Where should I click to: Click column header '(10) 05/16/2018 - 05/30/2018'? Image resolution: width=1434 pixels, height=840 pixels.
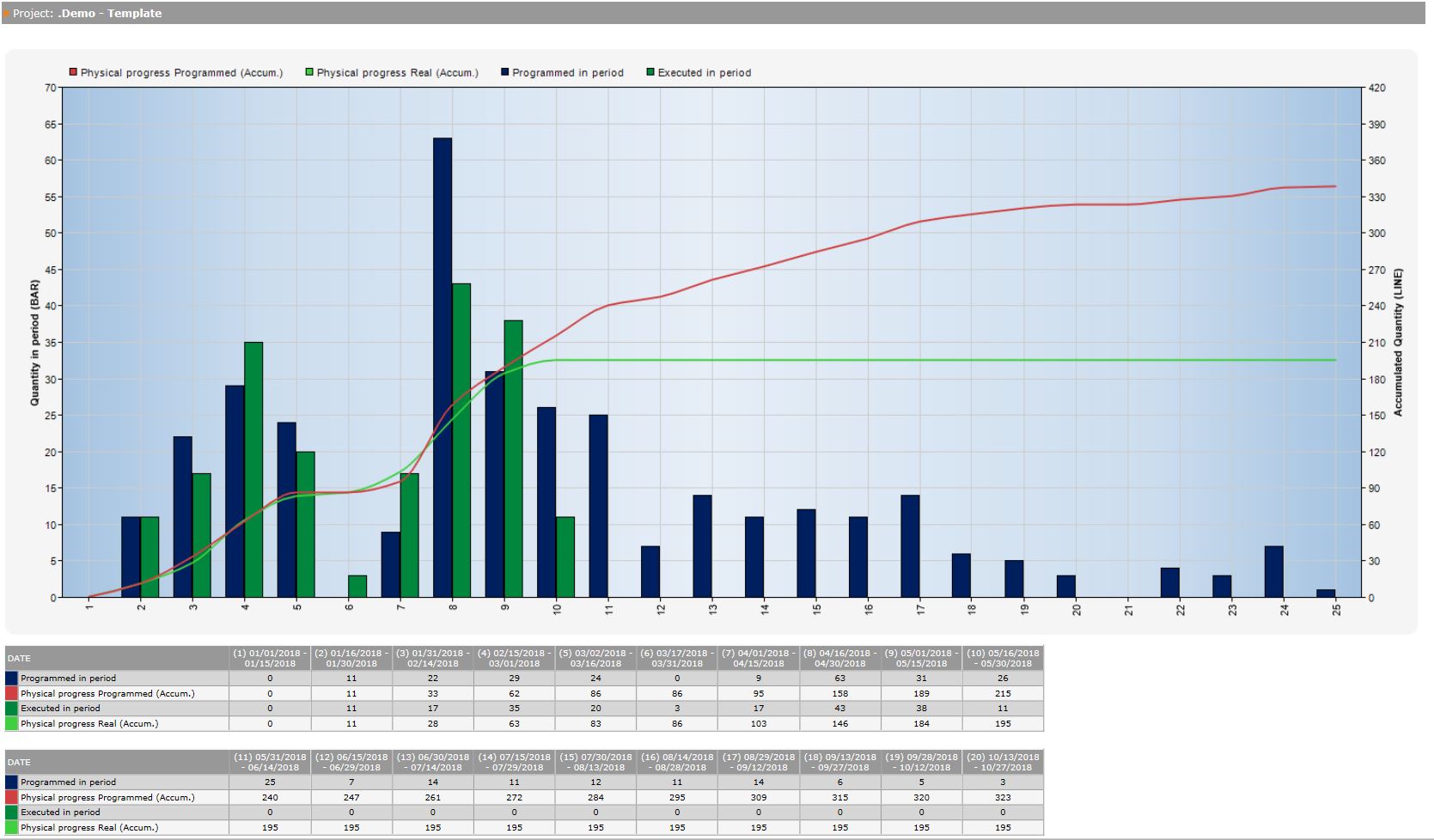click(1003, 658)
